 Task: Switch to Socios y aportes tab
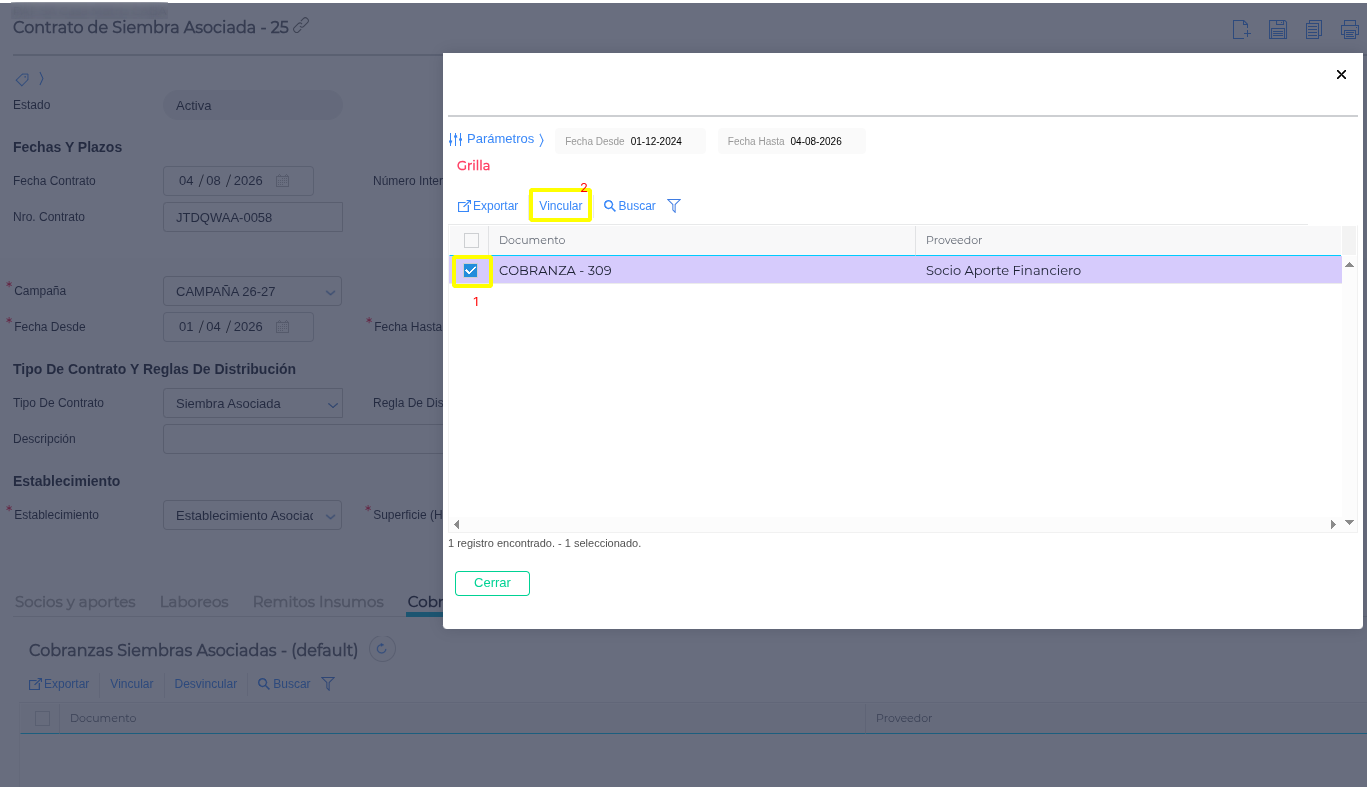click(x=75, y=602)
